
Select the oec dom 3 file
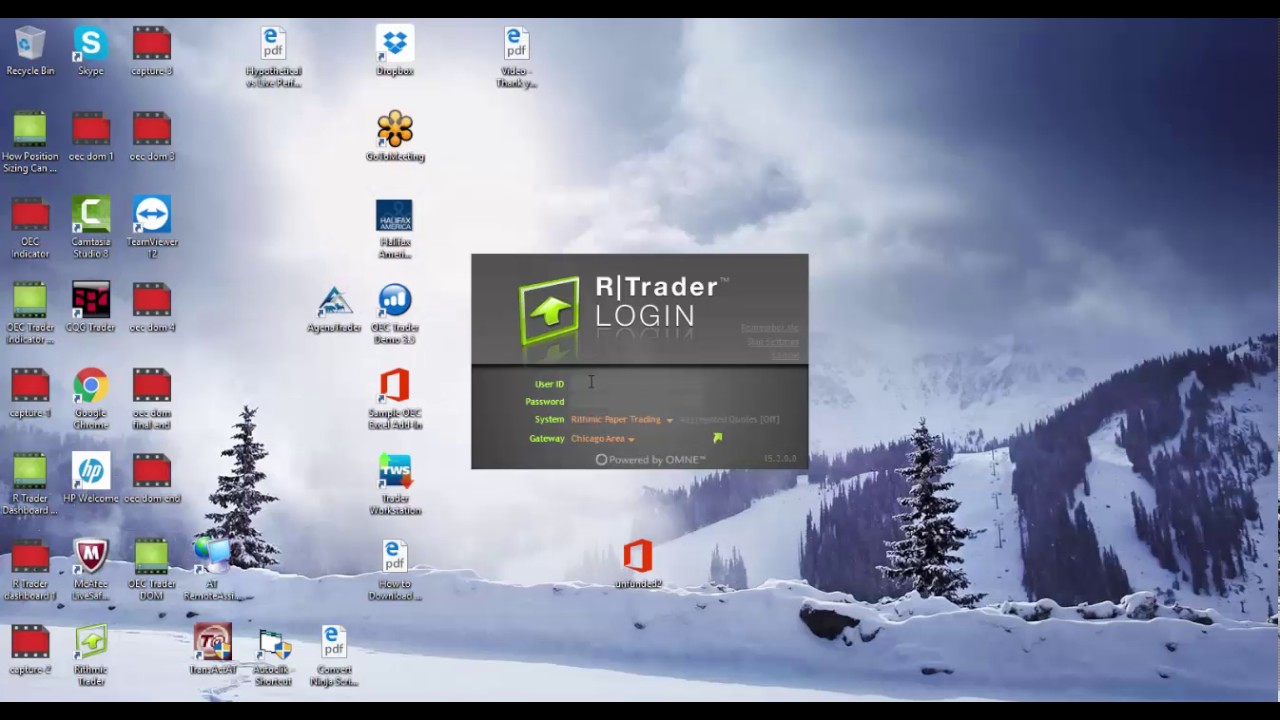click(x=152, y=137)
